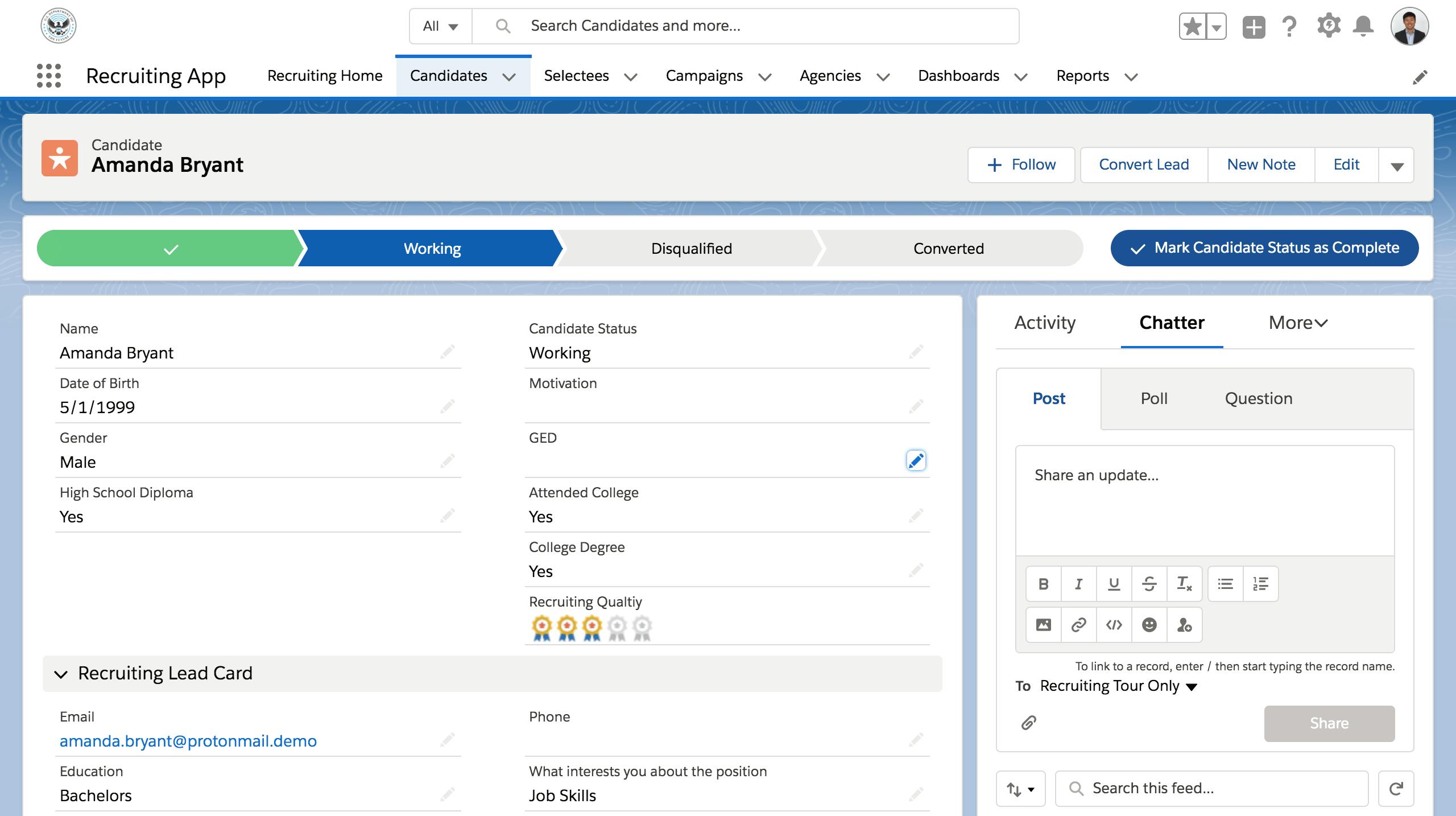Click Follow to follow Amanda Bryant
The height and width of the screenshot is (816, 1456).
click(x=1021, y=164)
